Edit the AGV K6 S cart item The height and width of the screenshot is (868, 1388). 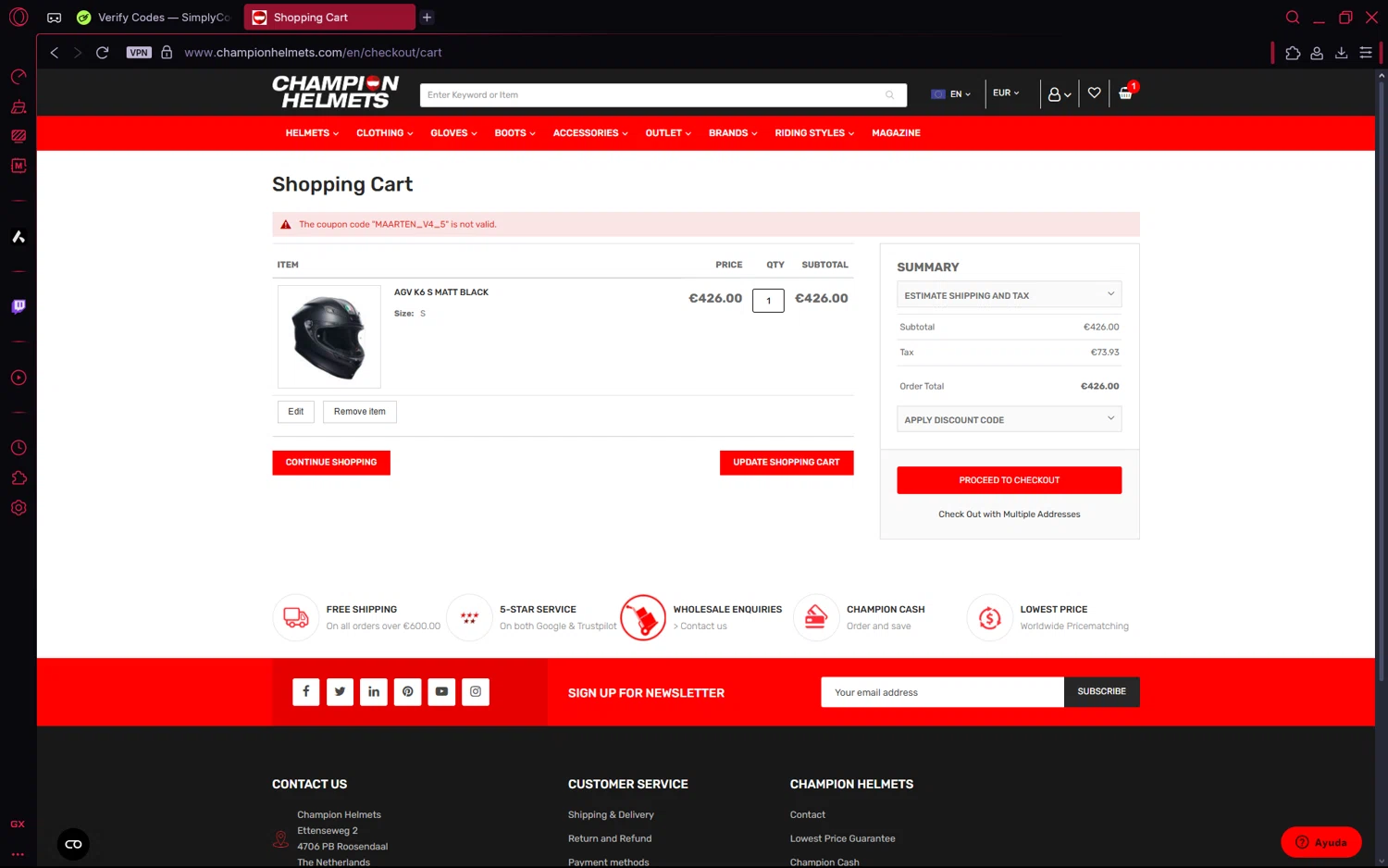pos(296,412)
